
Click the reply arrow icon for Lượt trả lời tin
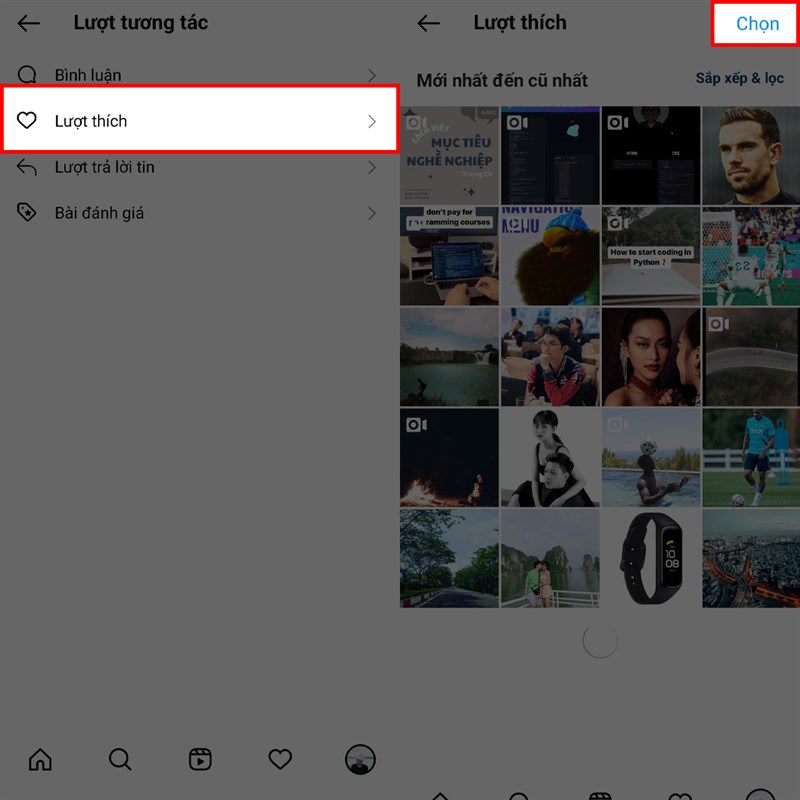26,167
